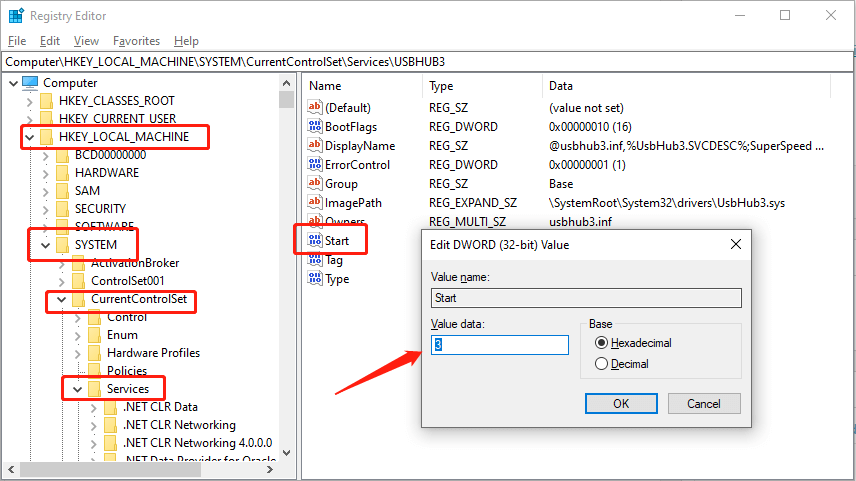Select the Start DWORD value icon
The height and width of the screenshot is (481, 856).
point(314,240)
